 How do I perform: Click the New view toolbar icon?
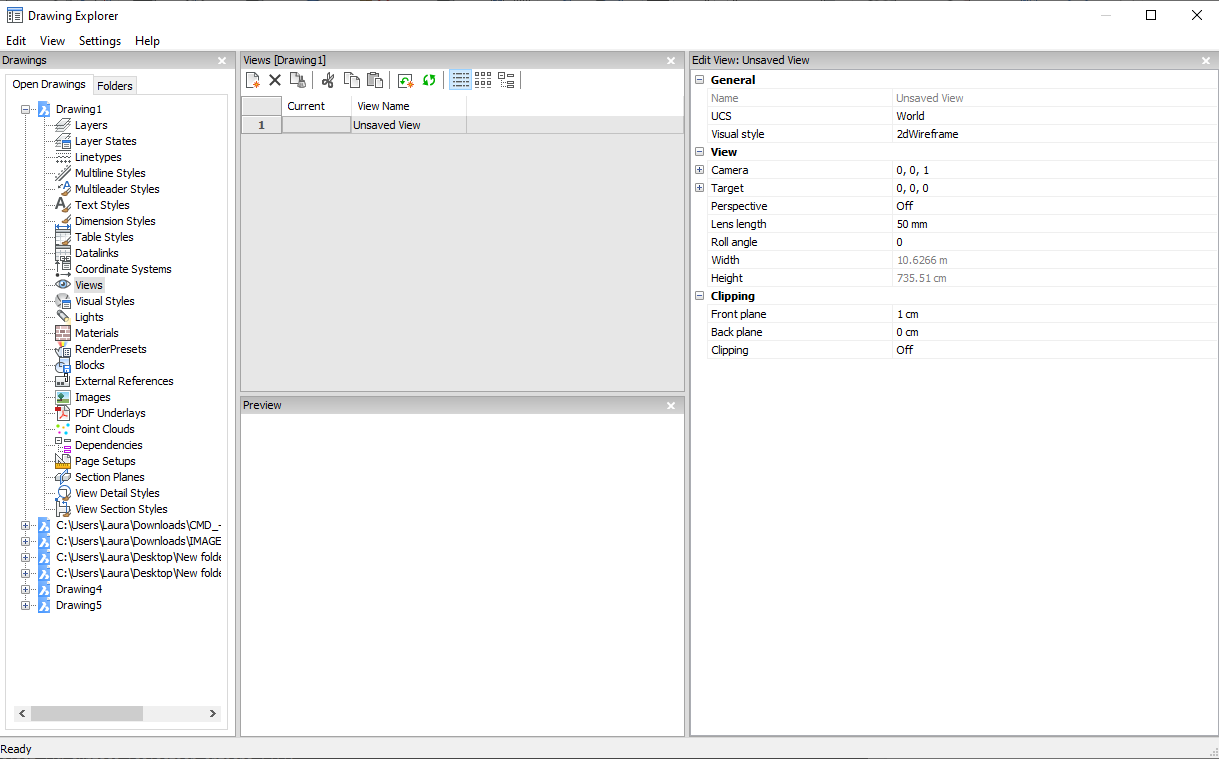(x=253, y=80)
